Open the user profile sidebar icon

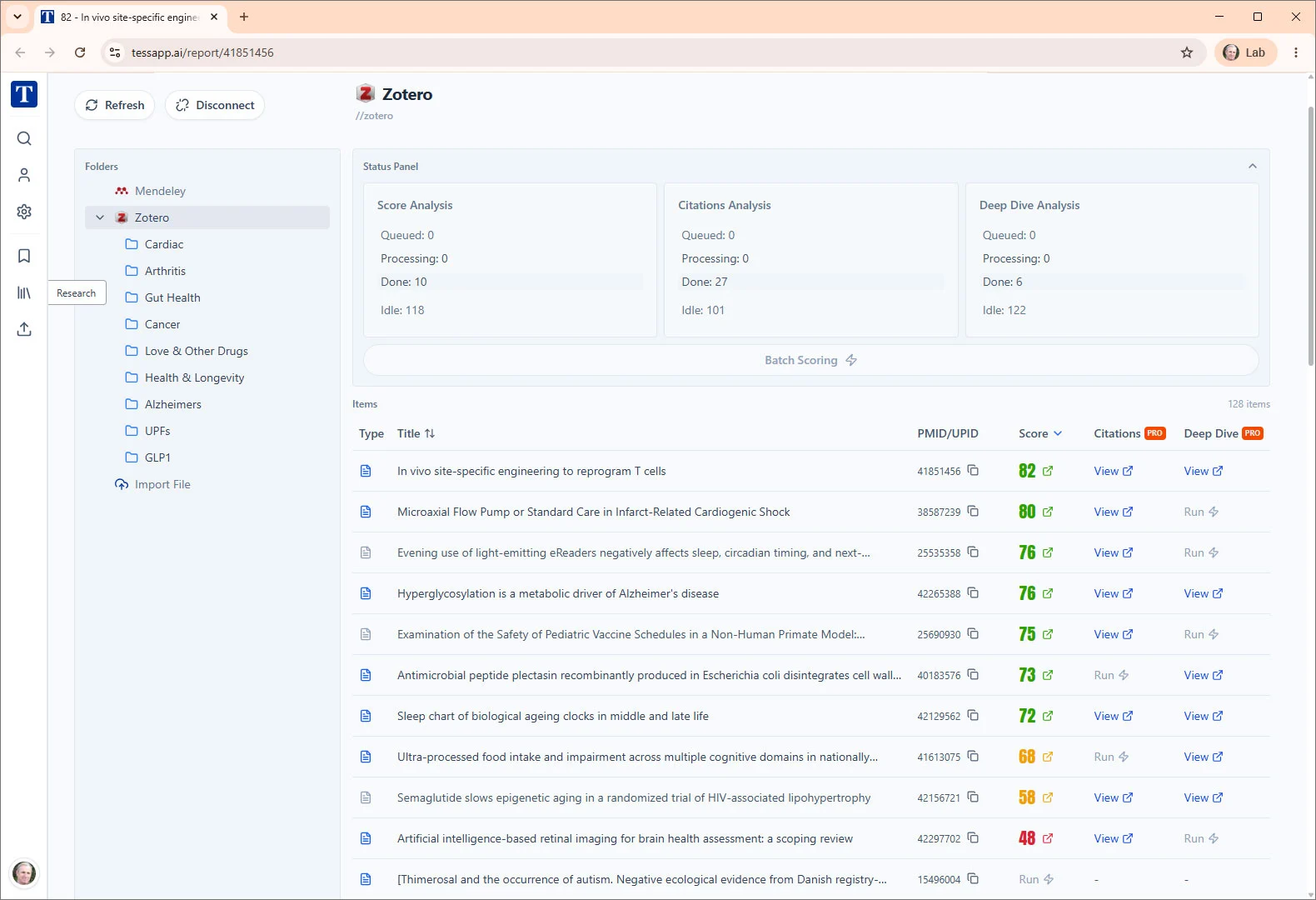pyautogui.click(x=24, y=175)
